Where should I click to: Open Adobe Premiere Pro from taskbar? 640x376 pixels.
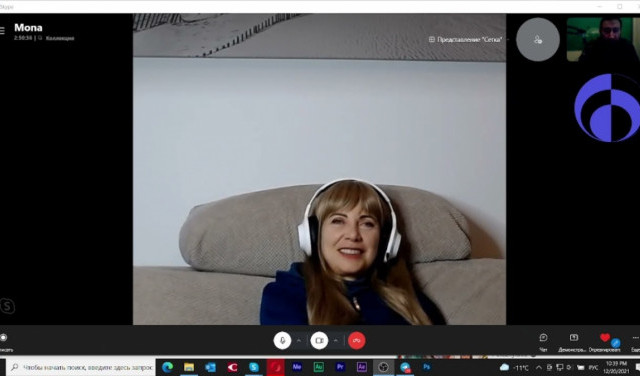pos(340,367)
